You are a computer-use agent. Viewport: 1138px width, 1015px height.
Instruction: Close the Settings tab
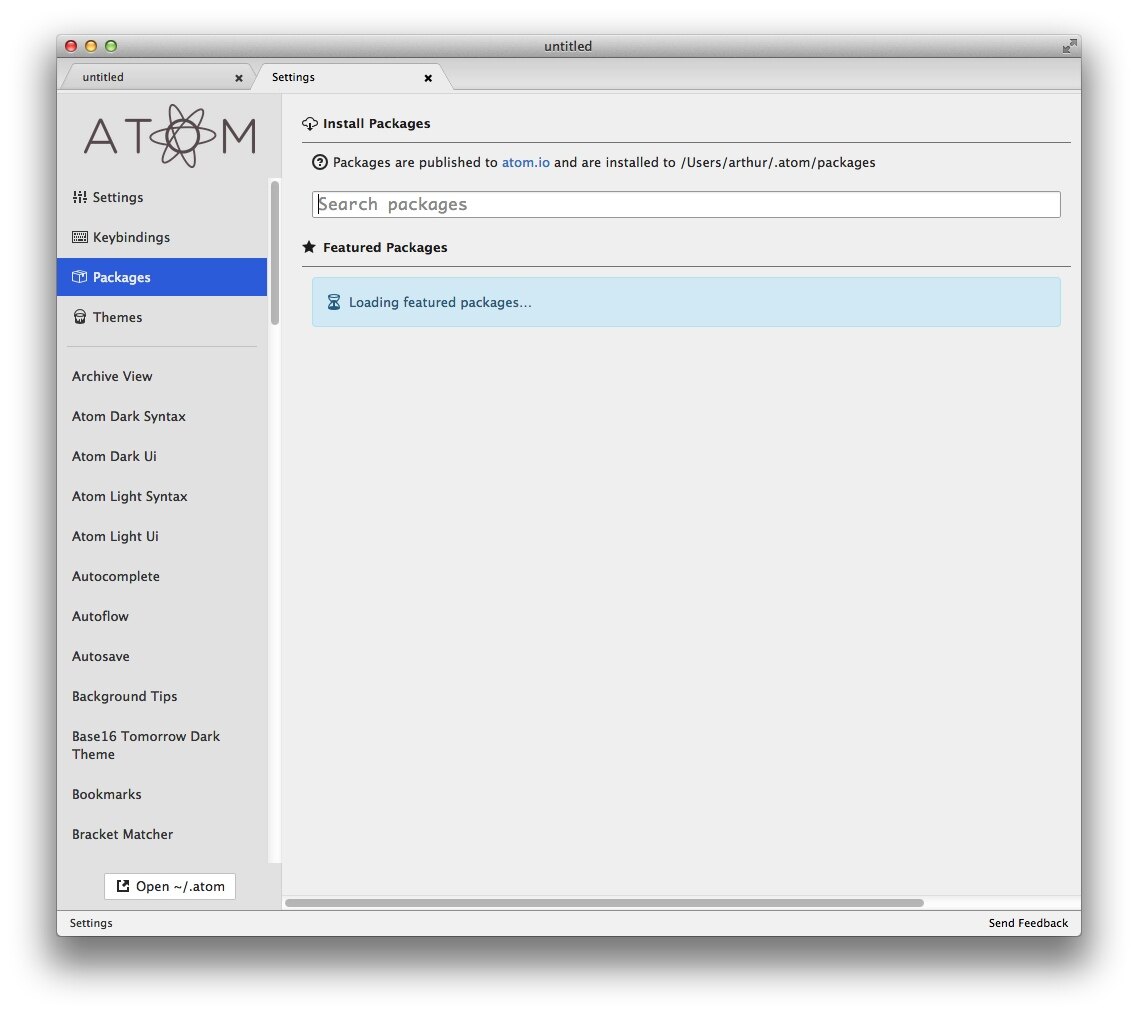point(428,78)
